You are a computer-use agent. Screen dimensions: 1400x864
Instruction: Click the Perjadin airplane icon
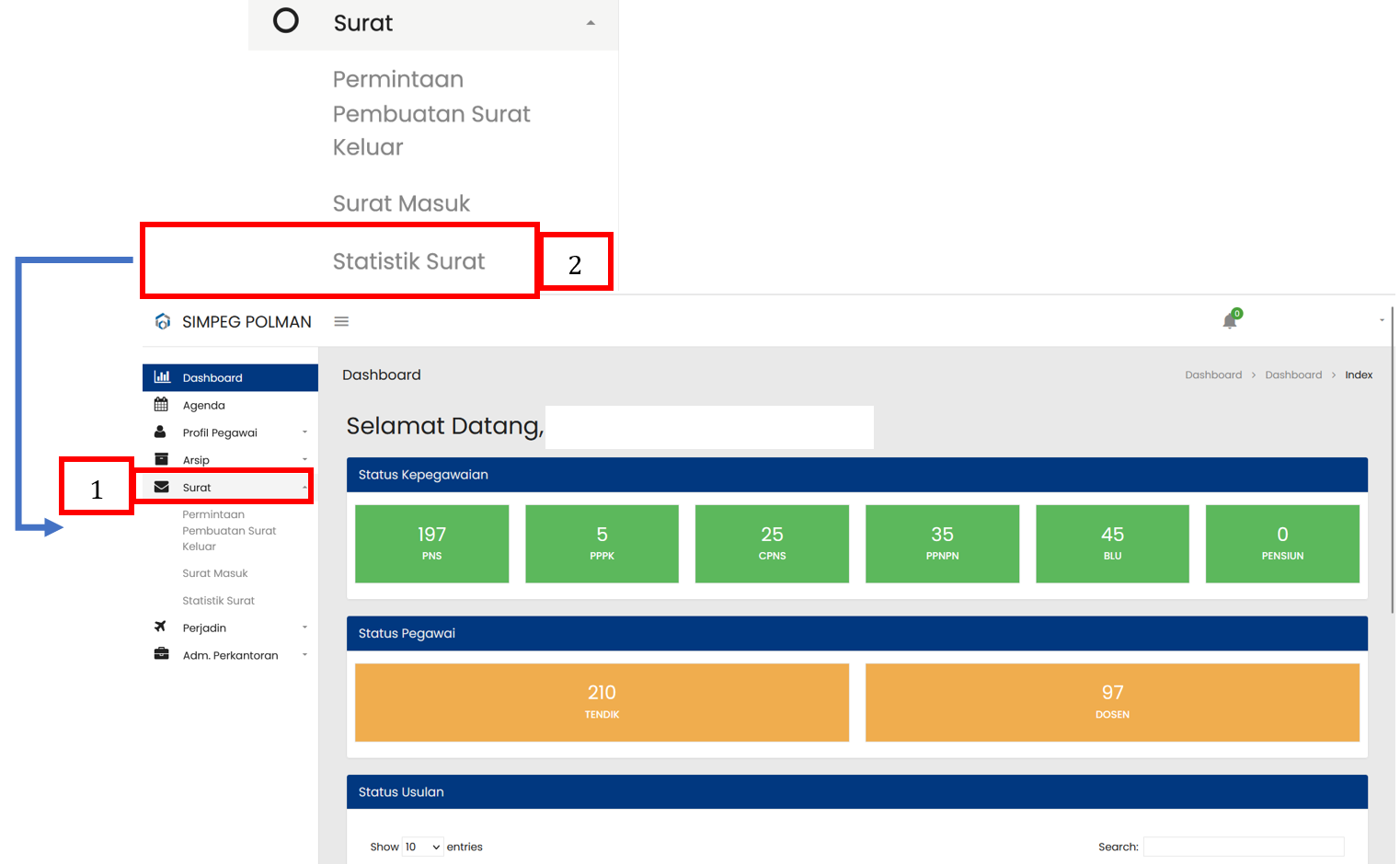[161, 627]
